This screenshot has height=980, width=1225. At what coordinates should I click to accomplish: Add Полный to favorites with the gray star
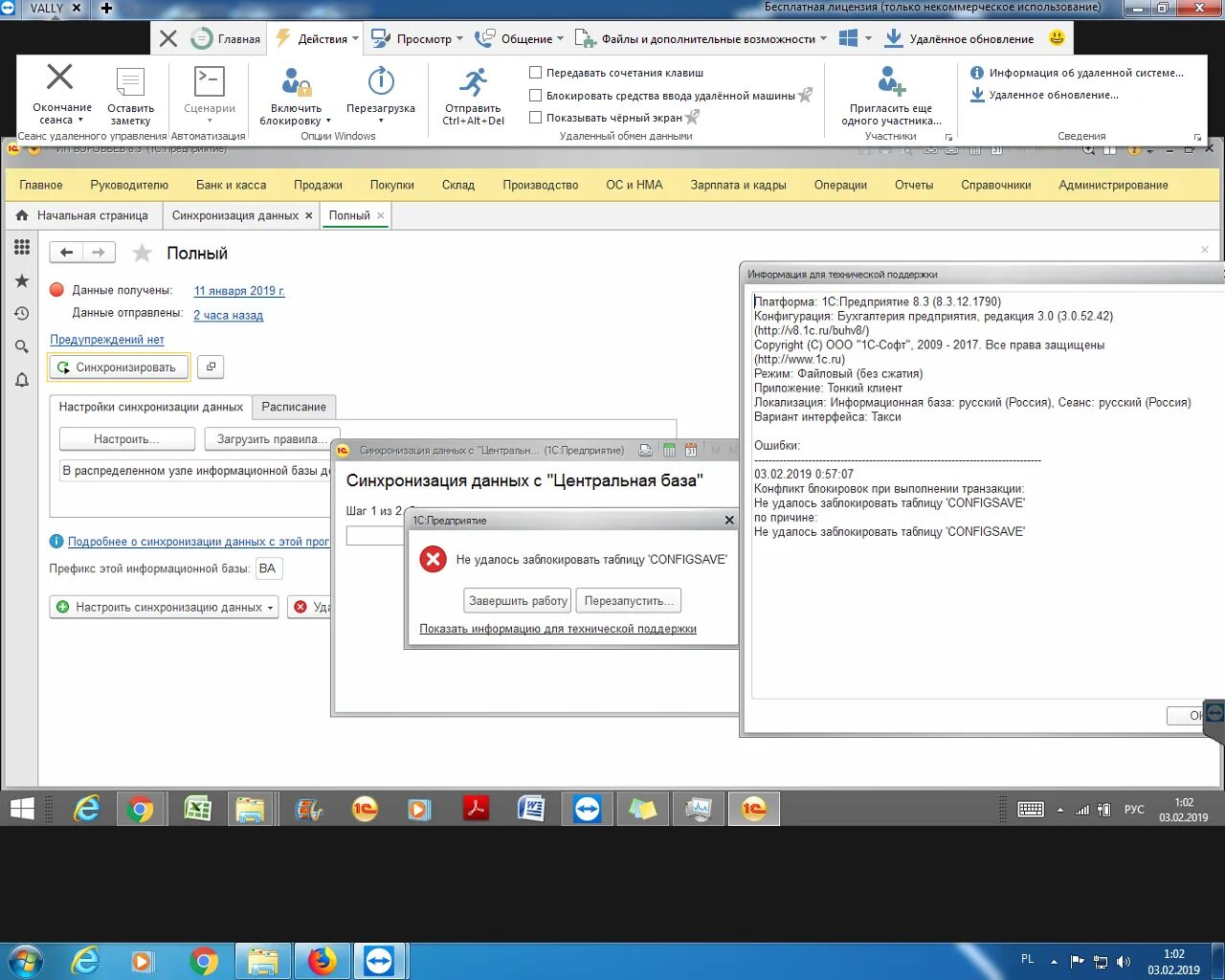tap(142, 253)
